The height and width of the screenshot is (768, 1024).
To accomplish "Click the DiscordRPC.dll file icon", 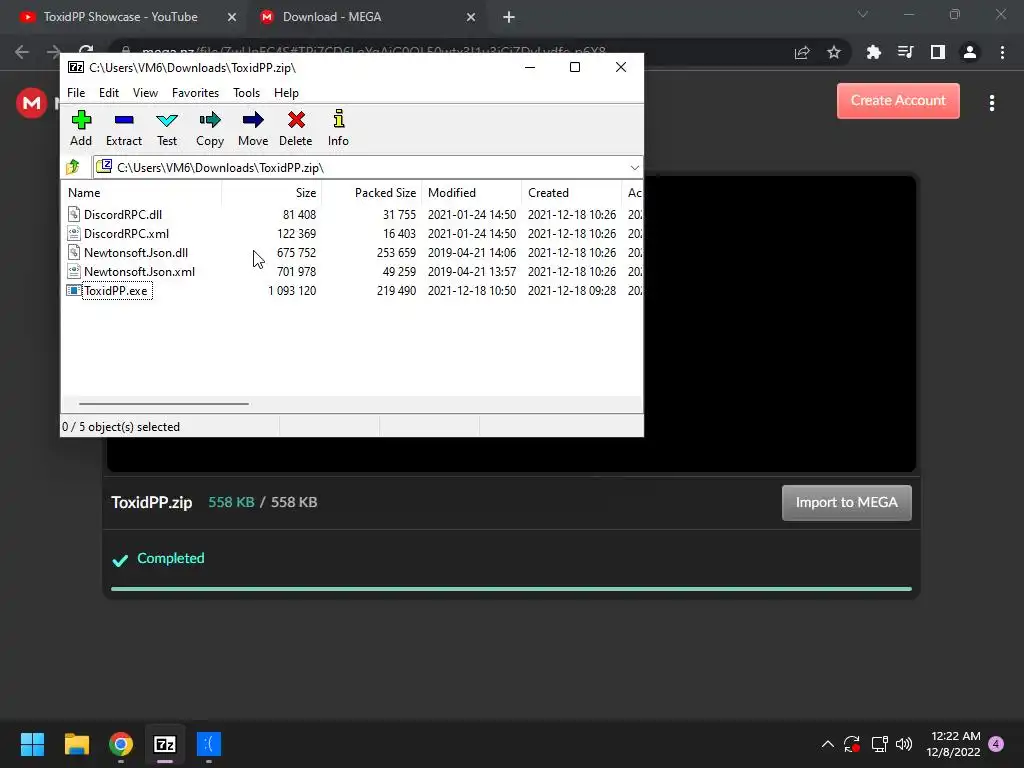I will click(74, 214).
